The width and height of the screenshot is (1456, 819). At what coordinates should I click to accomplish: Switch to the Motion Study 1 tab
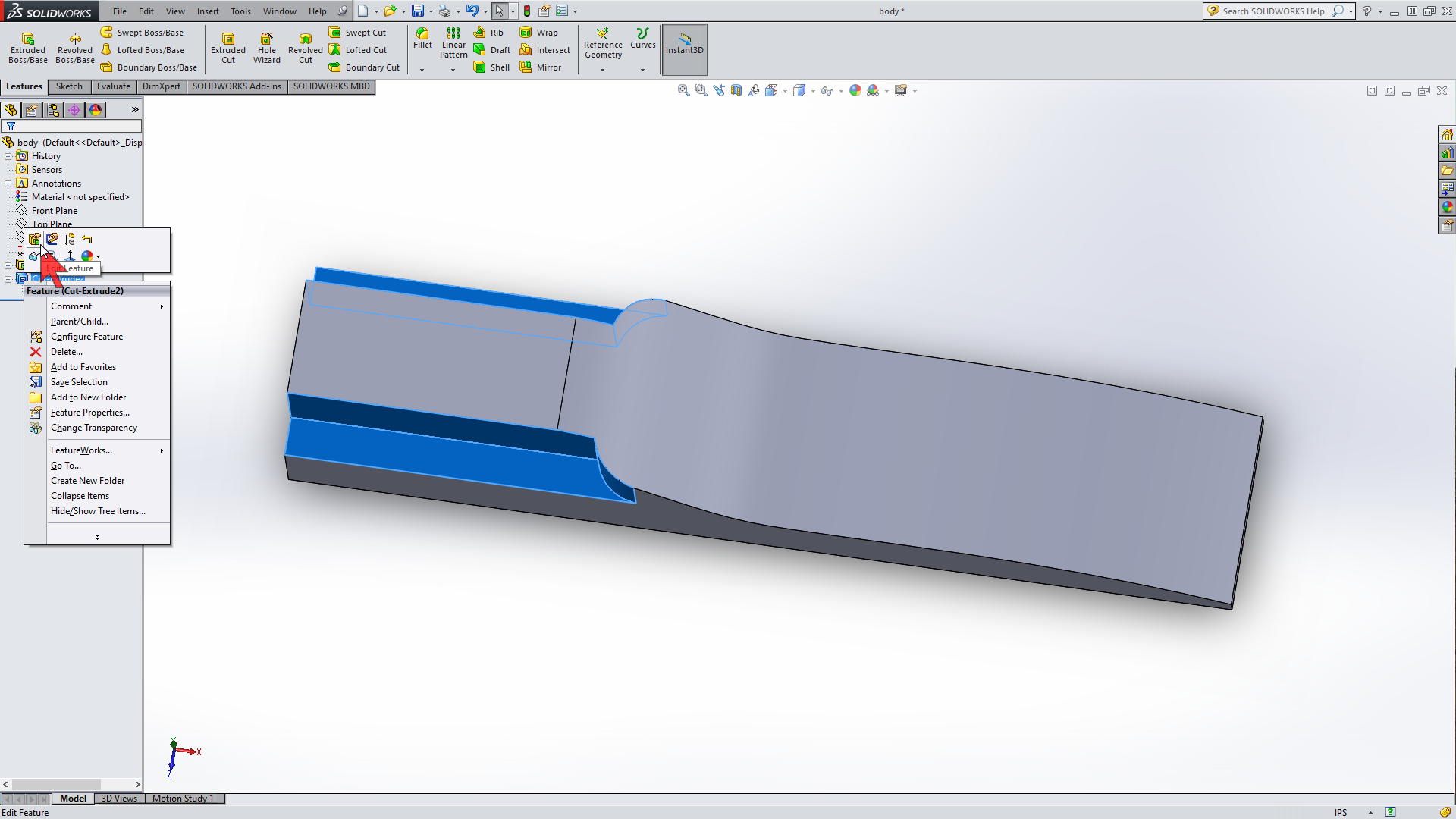click(x=182, y=799)
